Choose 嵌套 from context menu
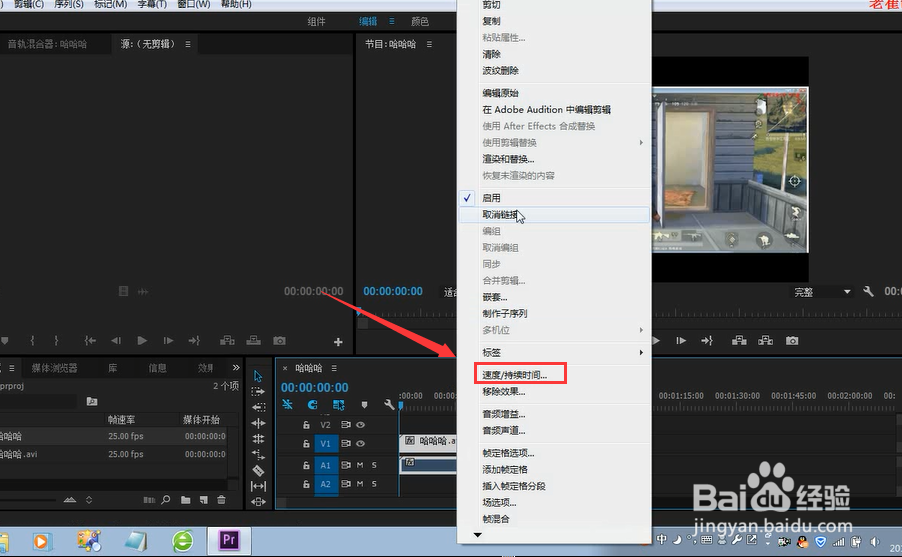The height and width of the screenshot is (557, 902). (495, 297)
